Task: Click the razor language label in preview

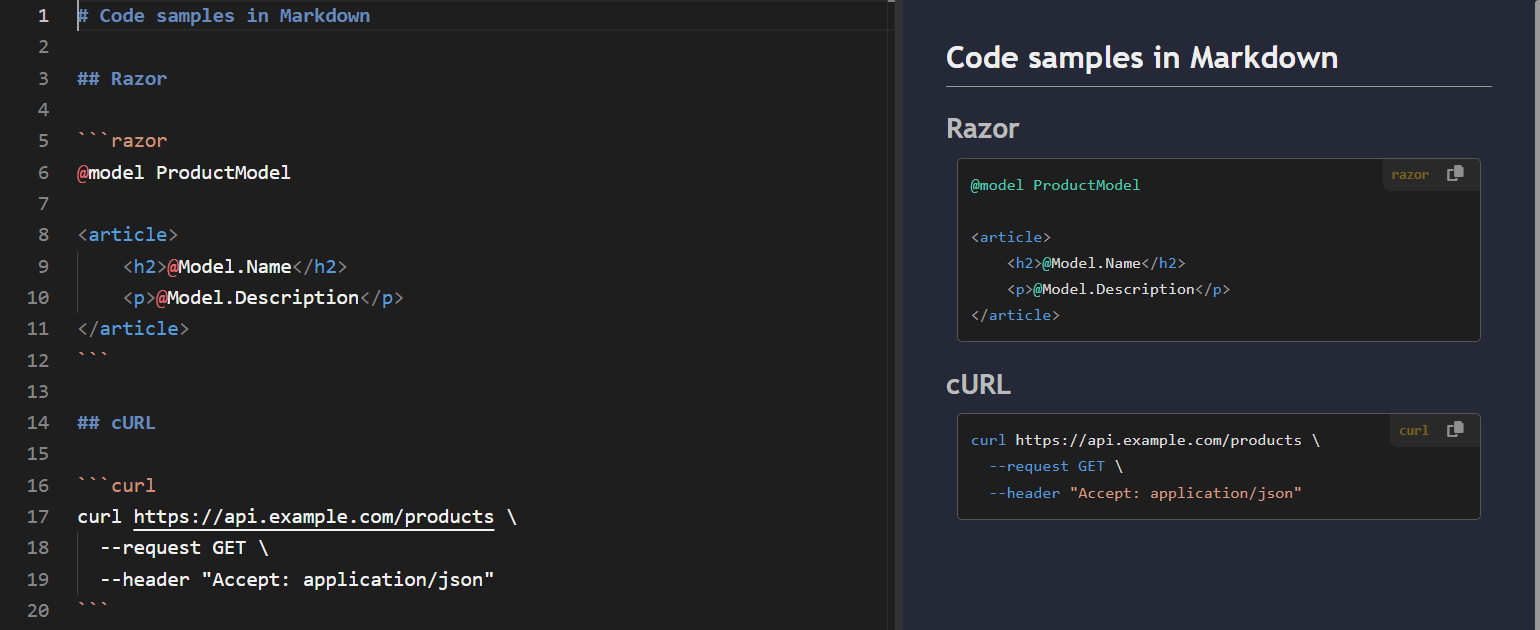Action: [x=1410, y=175]
